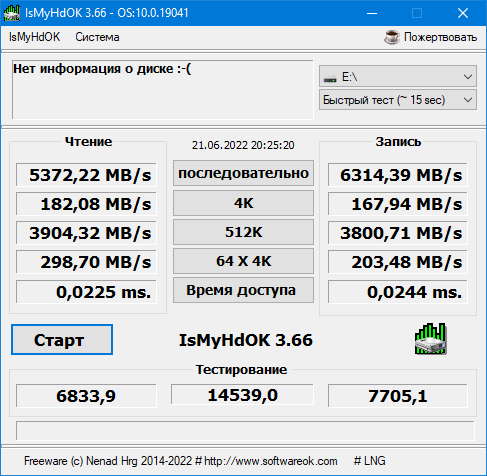Click the disk info text box
Screen dimensions: 487x476
pos(163,89)
